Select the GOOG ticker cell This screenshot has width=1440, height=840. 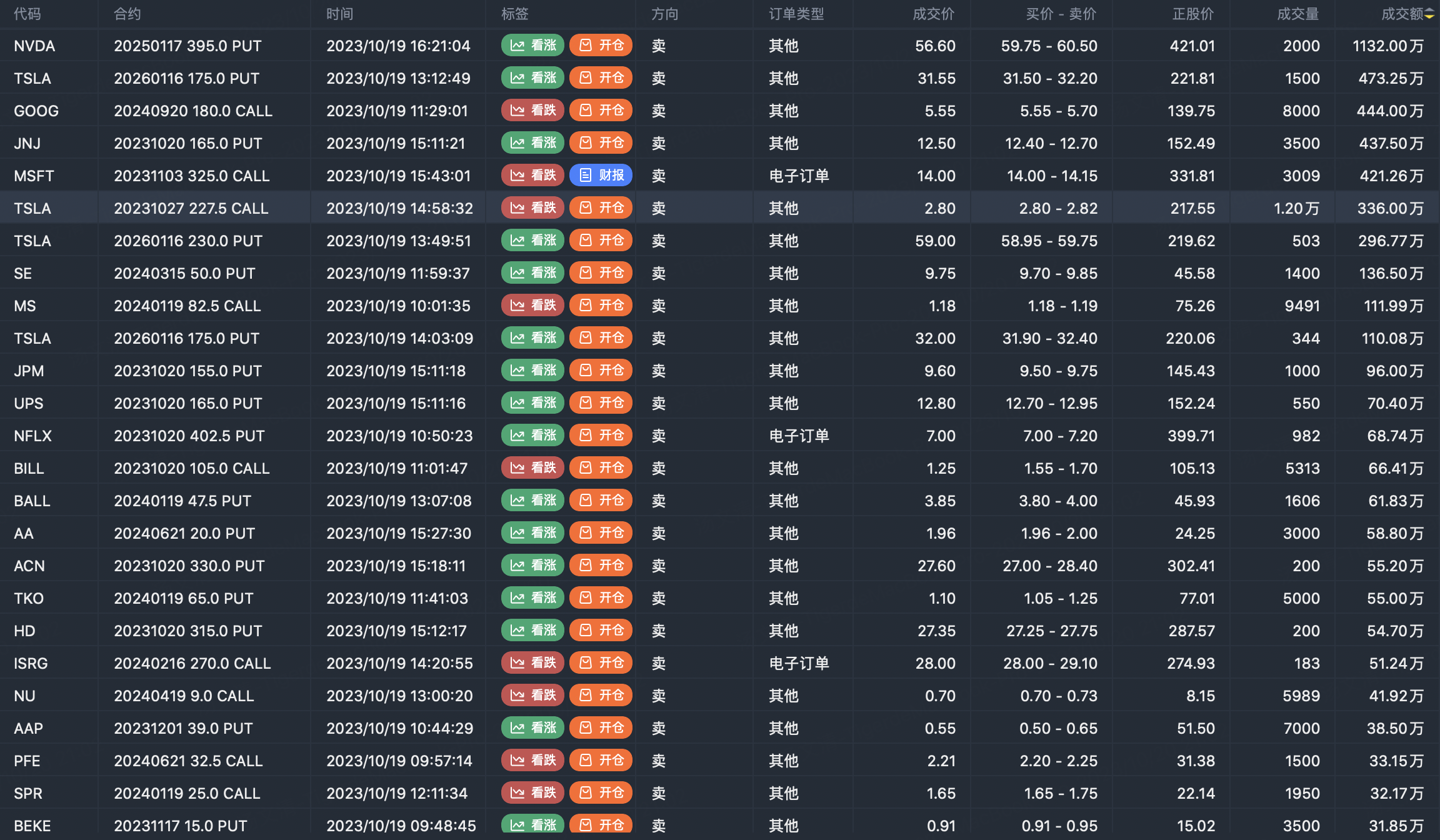click(36, 111)
